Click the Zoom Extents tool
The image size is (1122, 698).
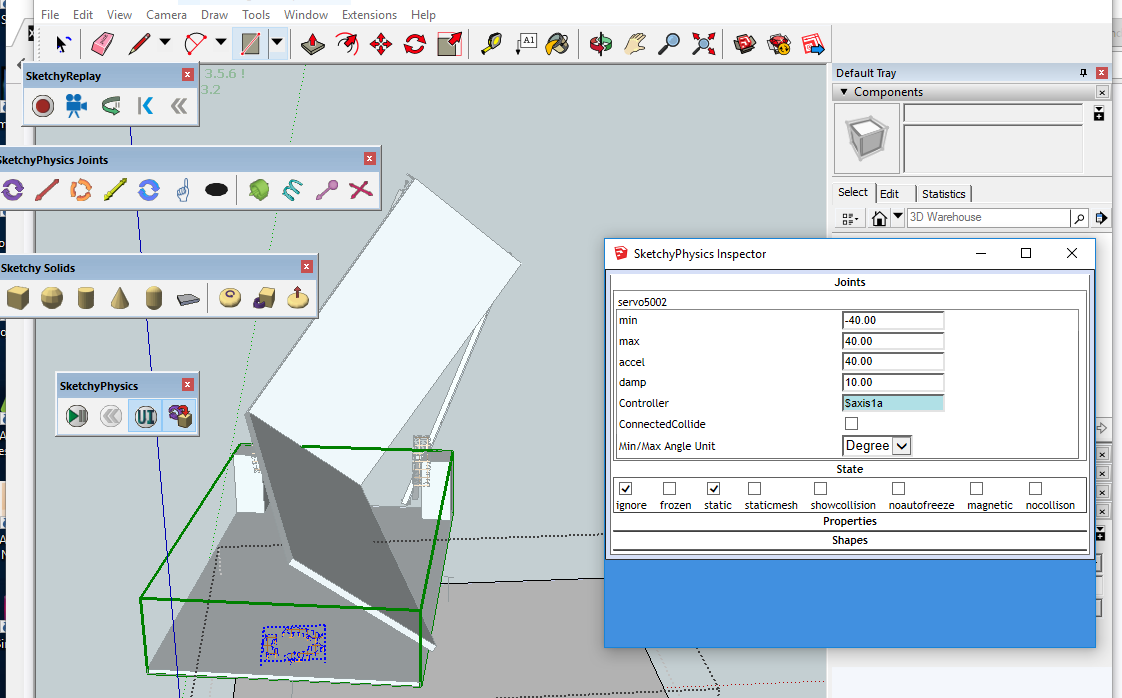point(703,44)
